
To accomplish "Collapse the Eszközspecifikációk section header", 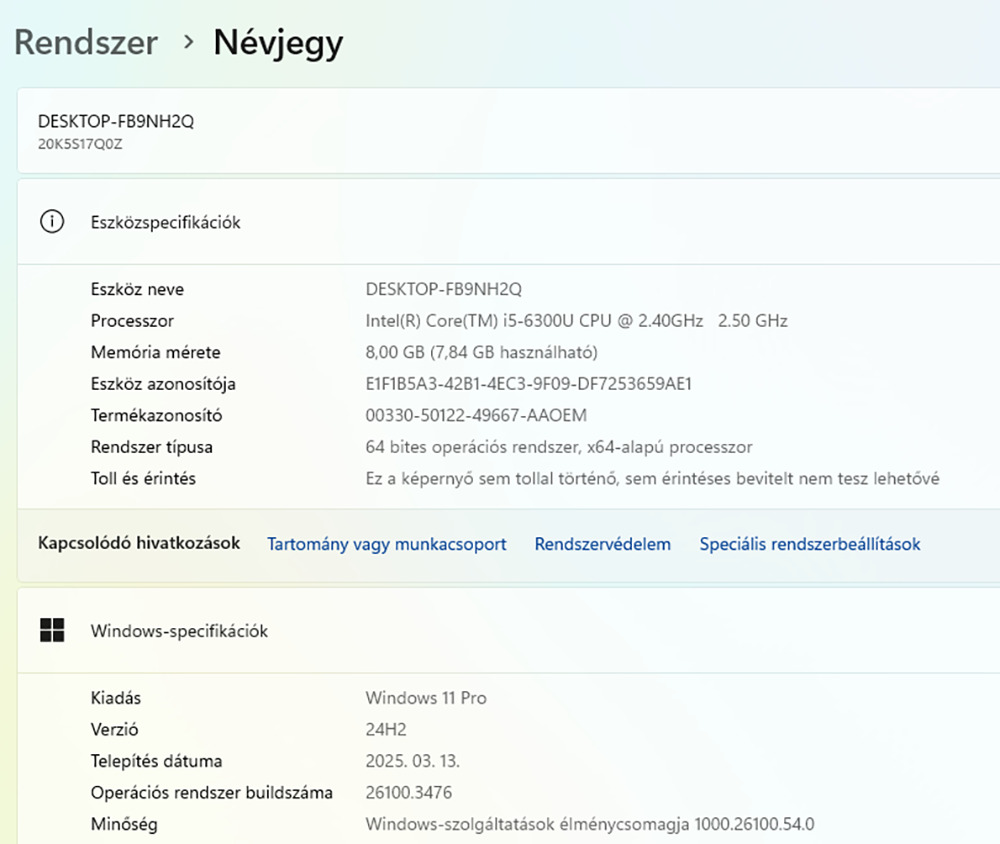I will click(x=508, y=222).
